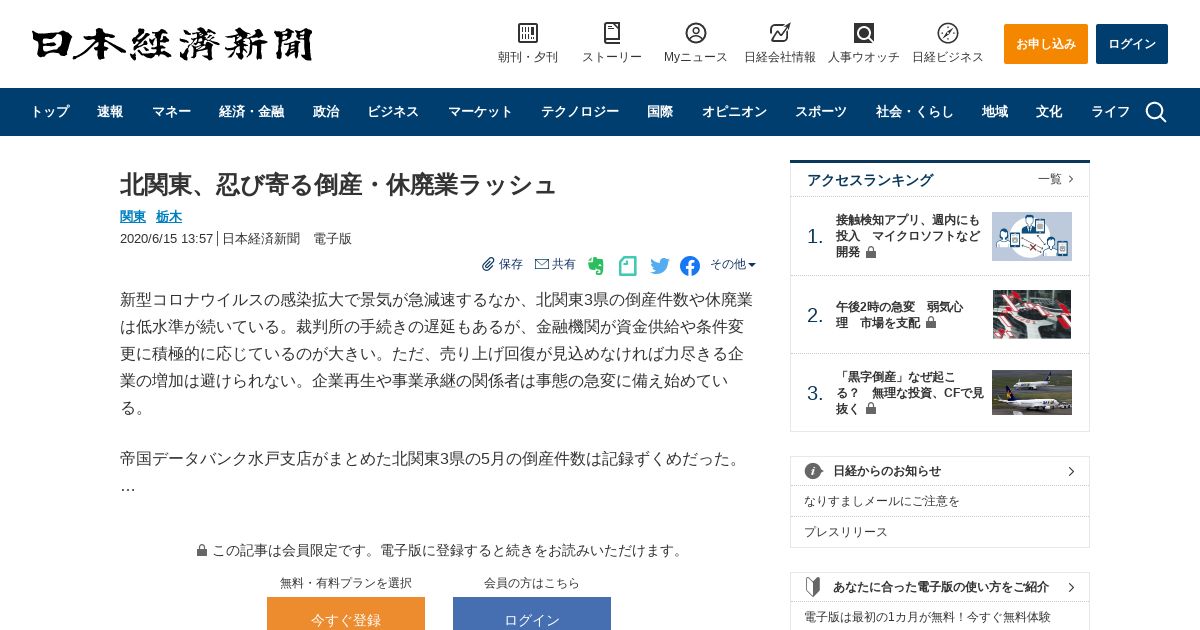The height and width of the screenshot is (630, 1200).
Task: Open the 朝刊・夕刊 newspaper icon
Action: point(528,33)
